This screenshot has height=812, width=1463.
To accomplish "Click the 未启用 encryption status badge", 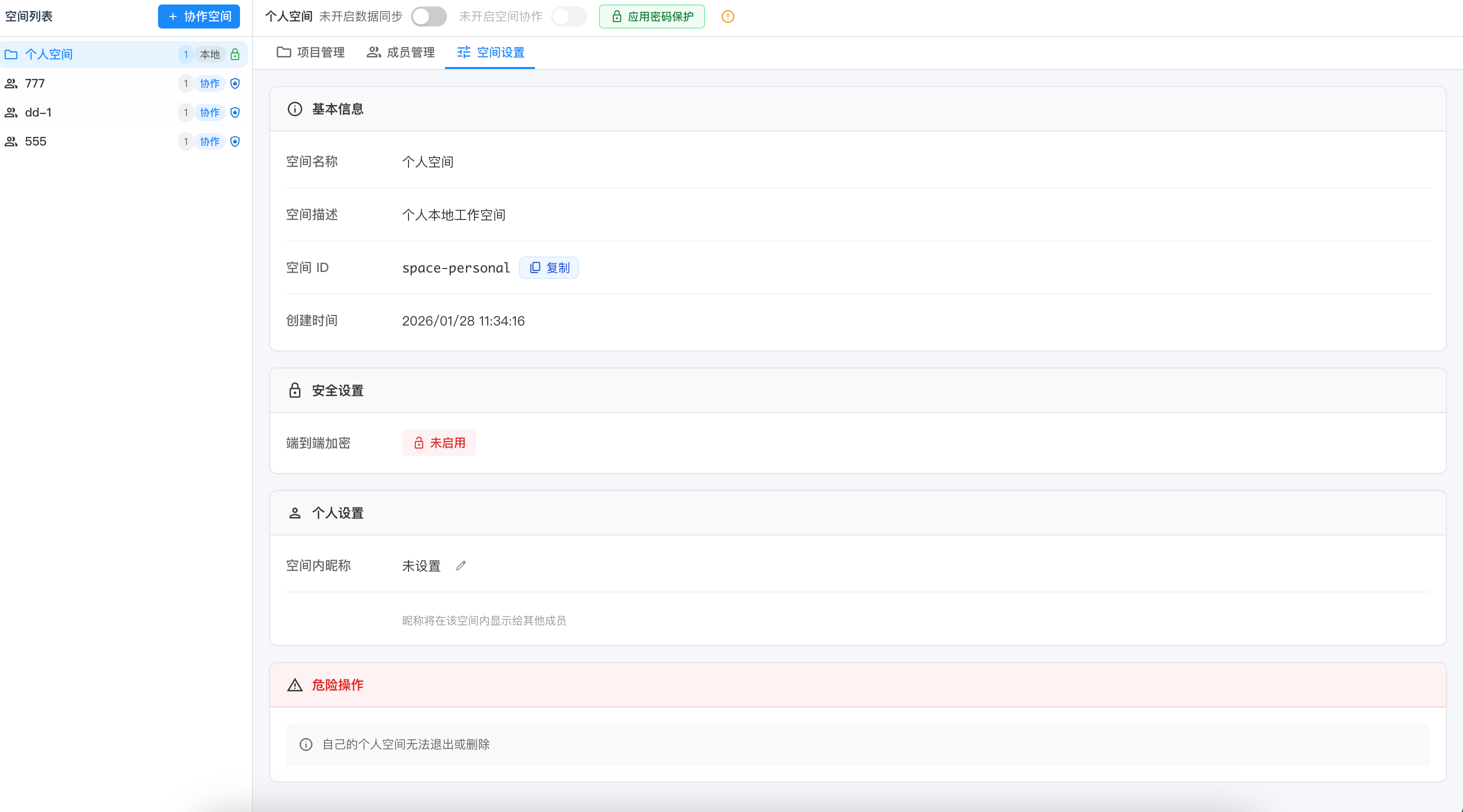I will (x=439, y=443).
